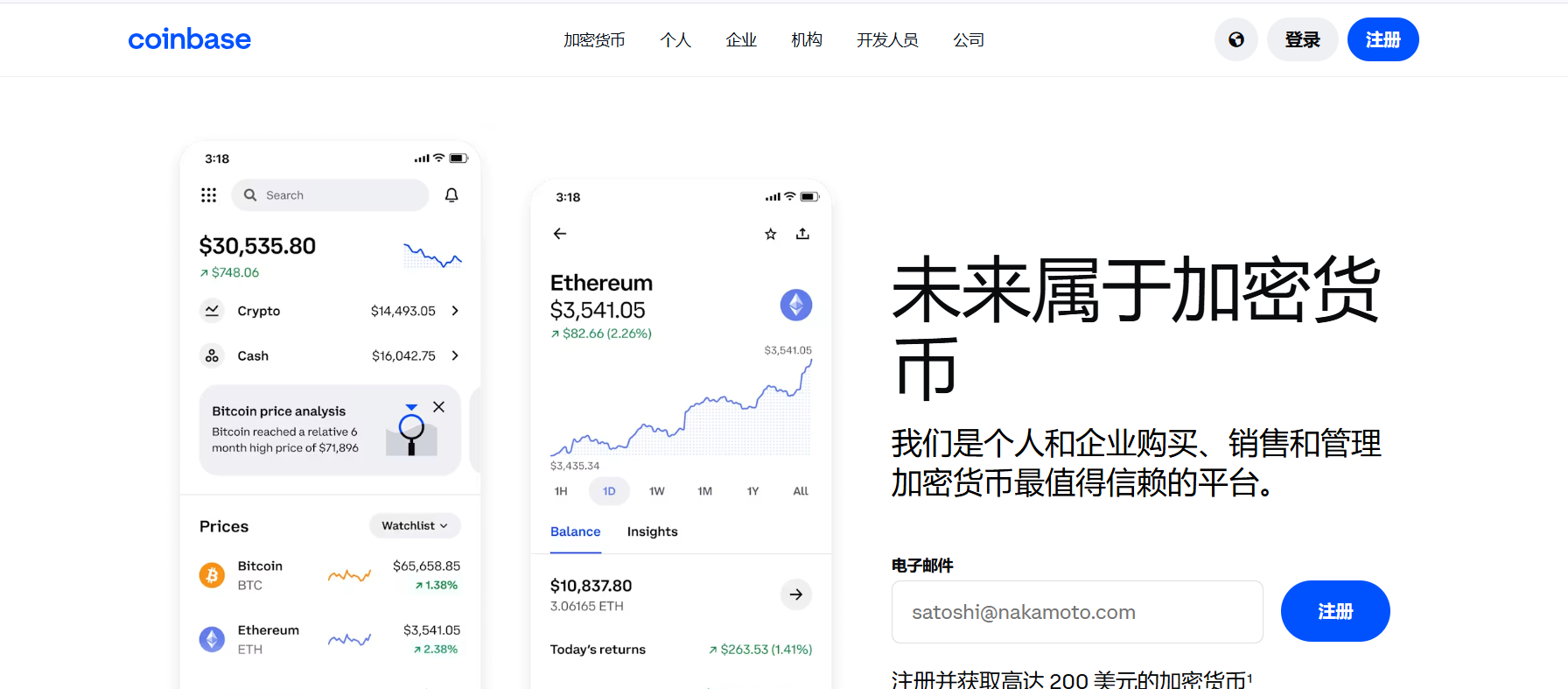Click the magnifier illustration in analysis card

pyautogui.click(x=411, y=432)
